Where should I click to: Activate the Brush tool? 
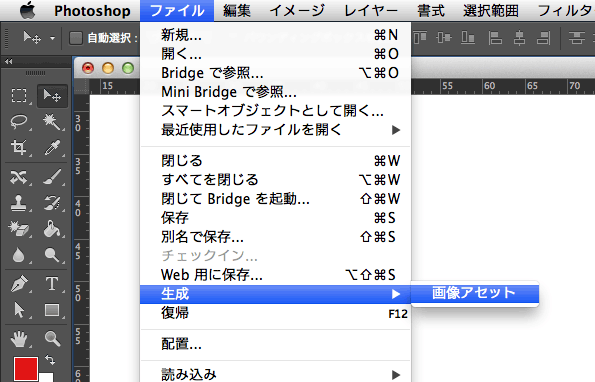(52, 177)
